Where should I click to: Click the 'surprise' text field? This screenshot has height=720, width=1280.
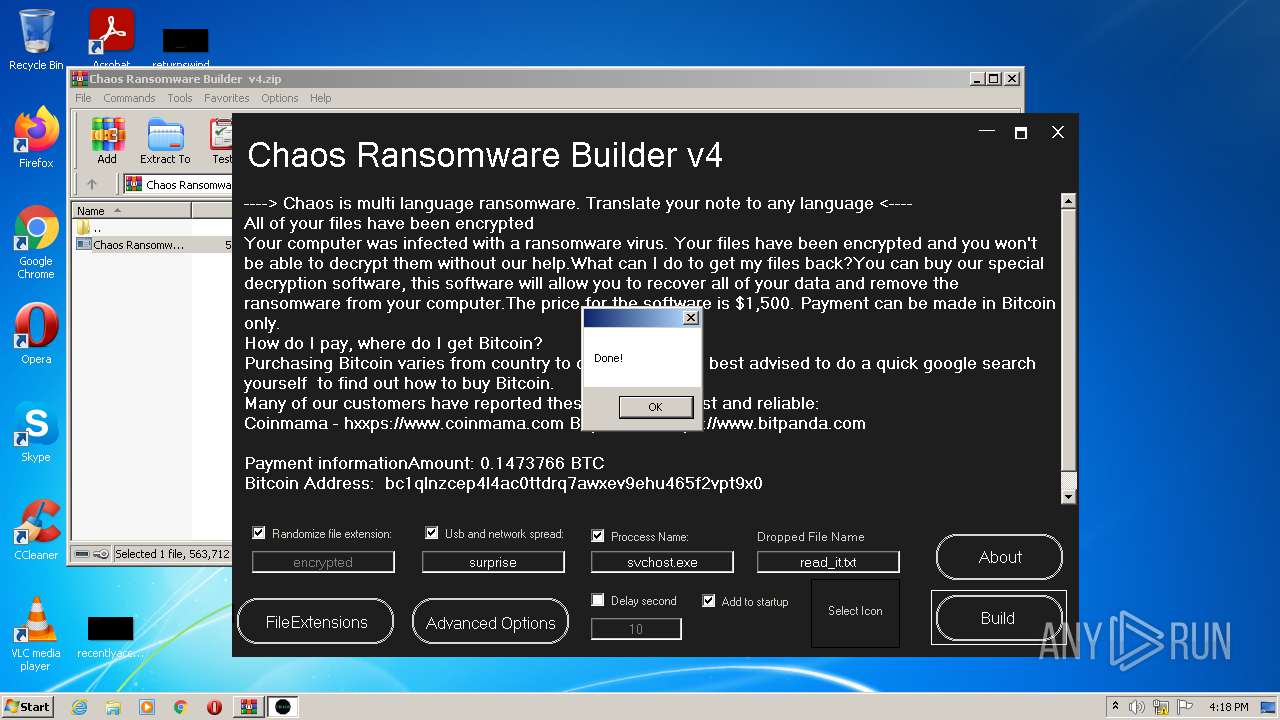(x=493, y=562)
